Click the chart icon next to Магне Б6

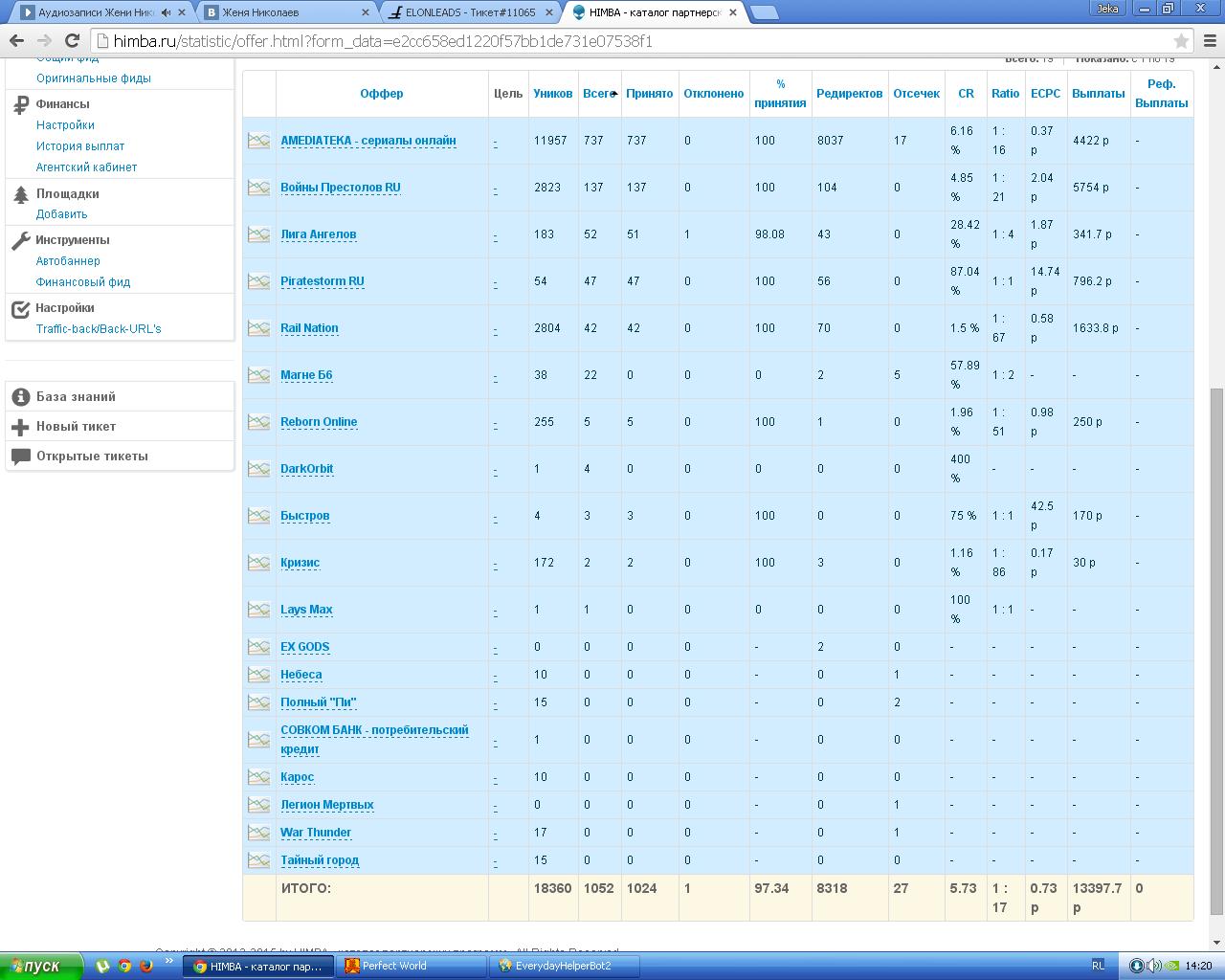pos(258,375)
